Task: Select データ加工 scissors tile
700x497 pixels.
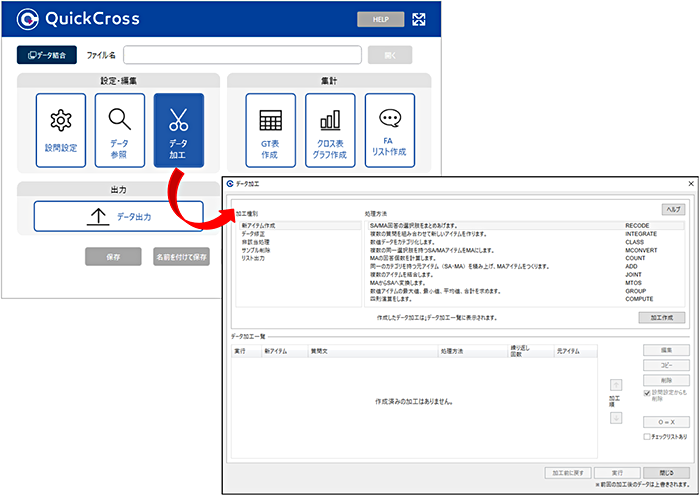Action: (x=179, y=130)
